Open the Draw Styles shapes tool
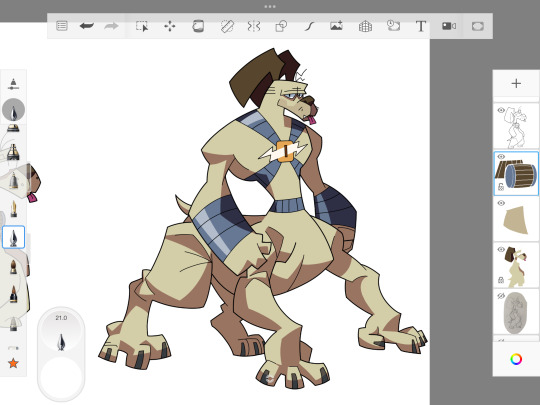This screenshot has height=405, width=540. 281,26
